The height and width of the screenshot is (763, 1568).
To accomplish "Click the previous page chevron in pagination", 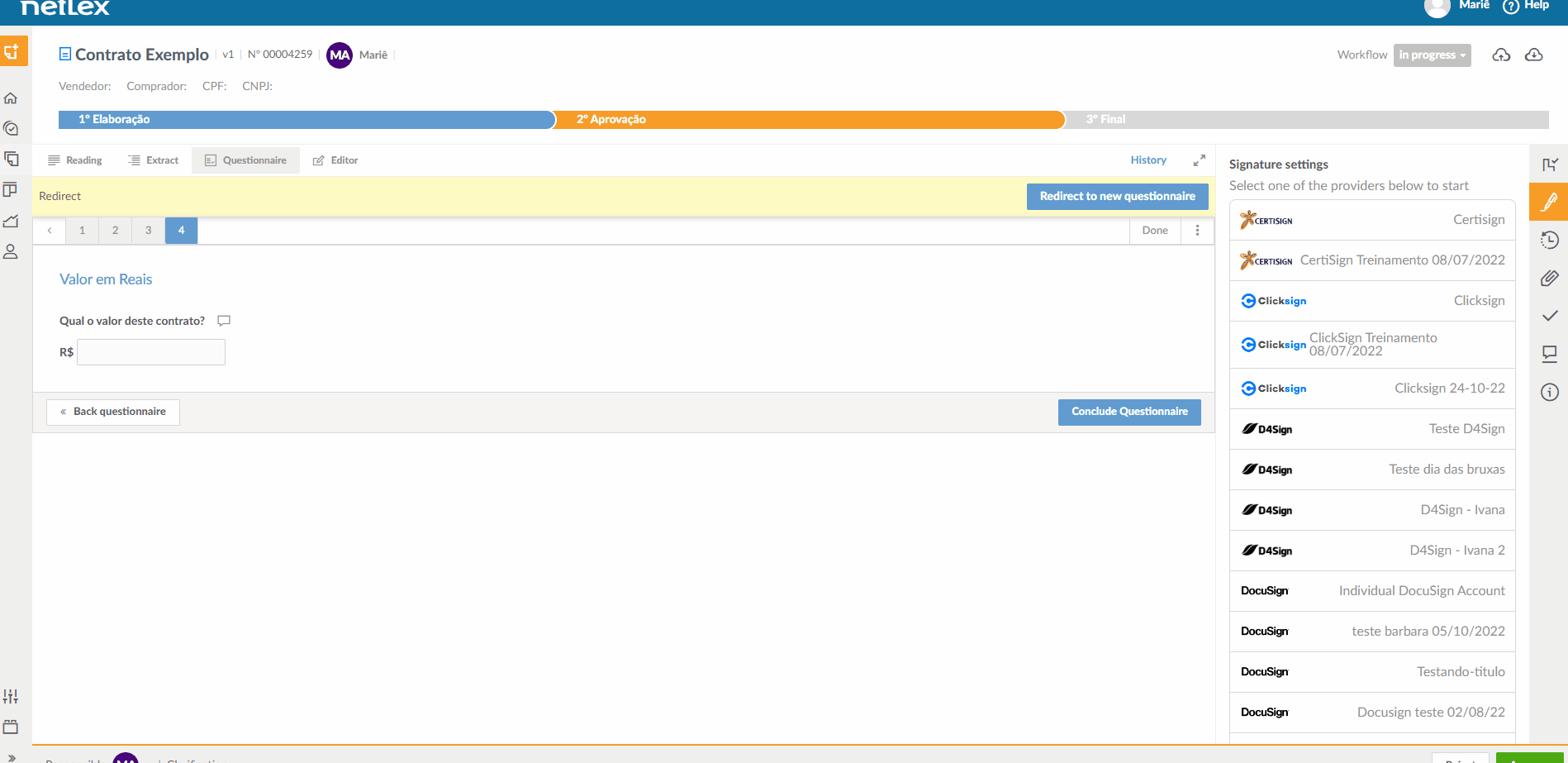I will 50,231.
